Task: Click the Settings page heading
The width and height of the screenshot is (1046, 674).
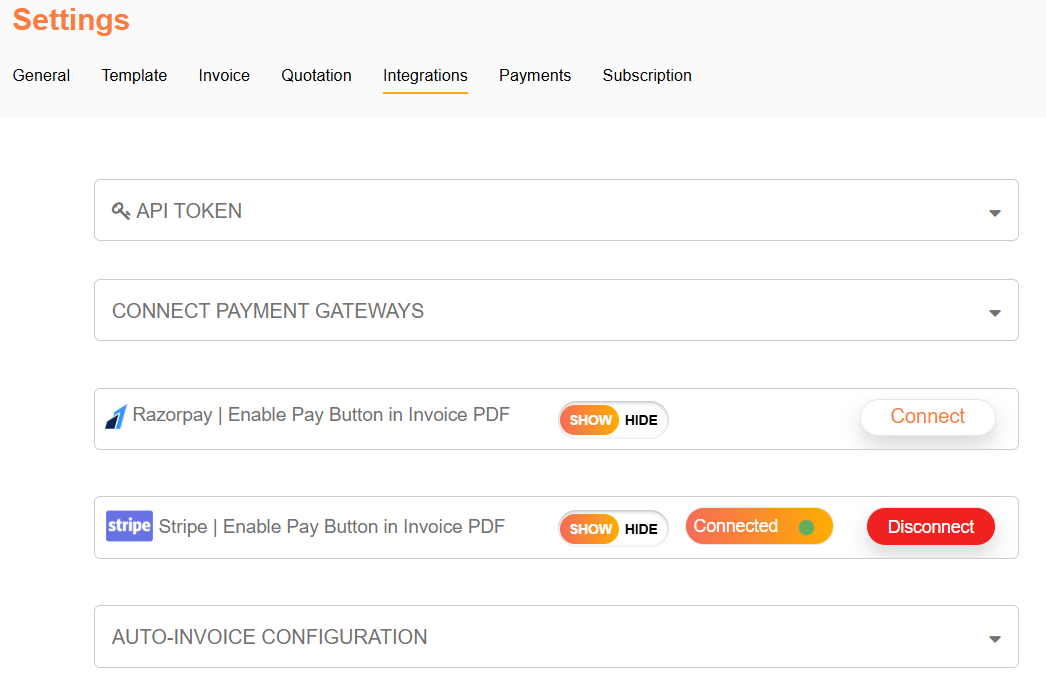Action: (x=71, y=20)
